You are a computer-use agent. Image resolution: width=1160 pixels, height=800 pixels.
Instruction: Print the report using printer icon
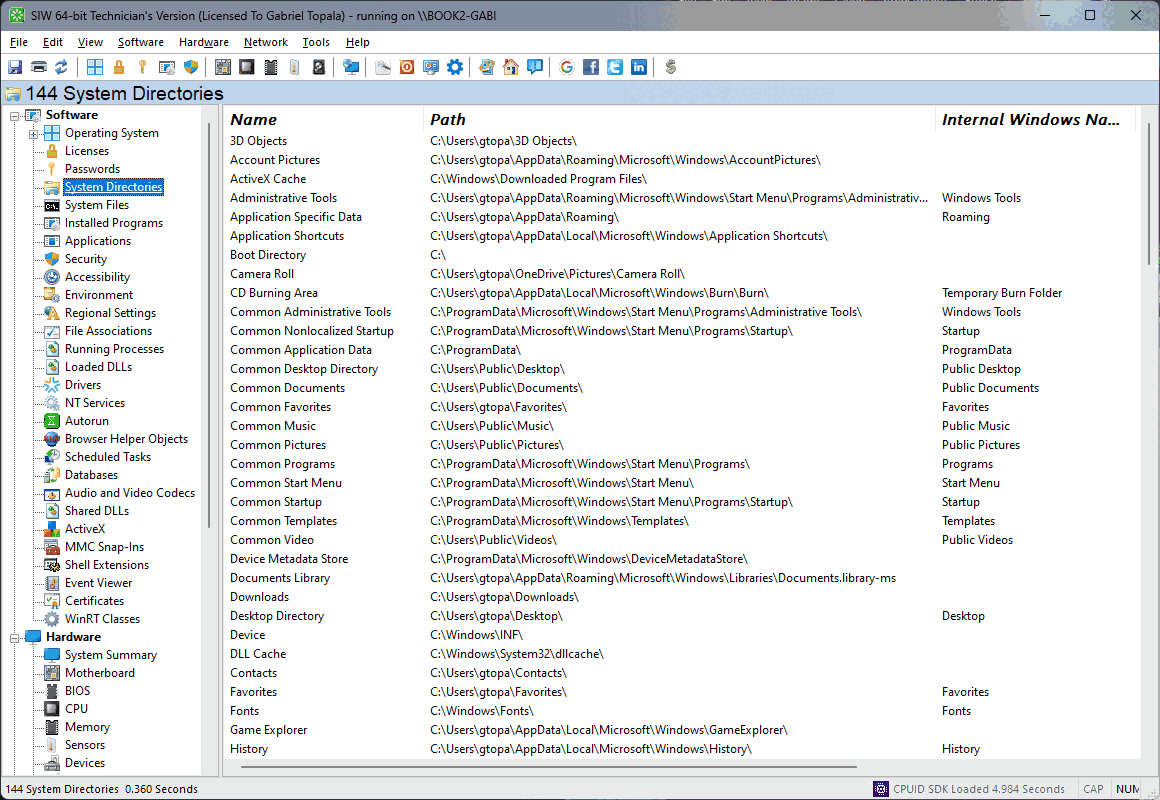pos(38,66)
